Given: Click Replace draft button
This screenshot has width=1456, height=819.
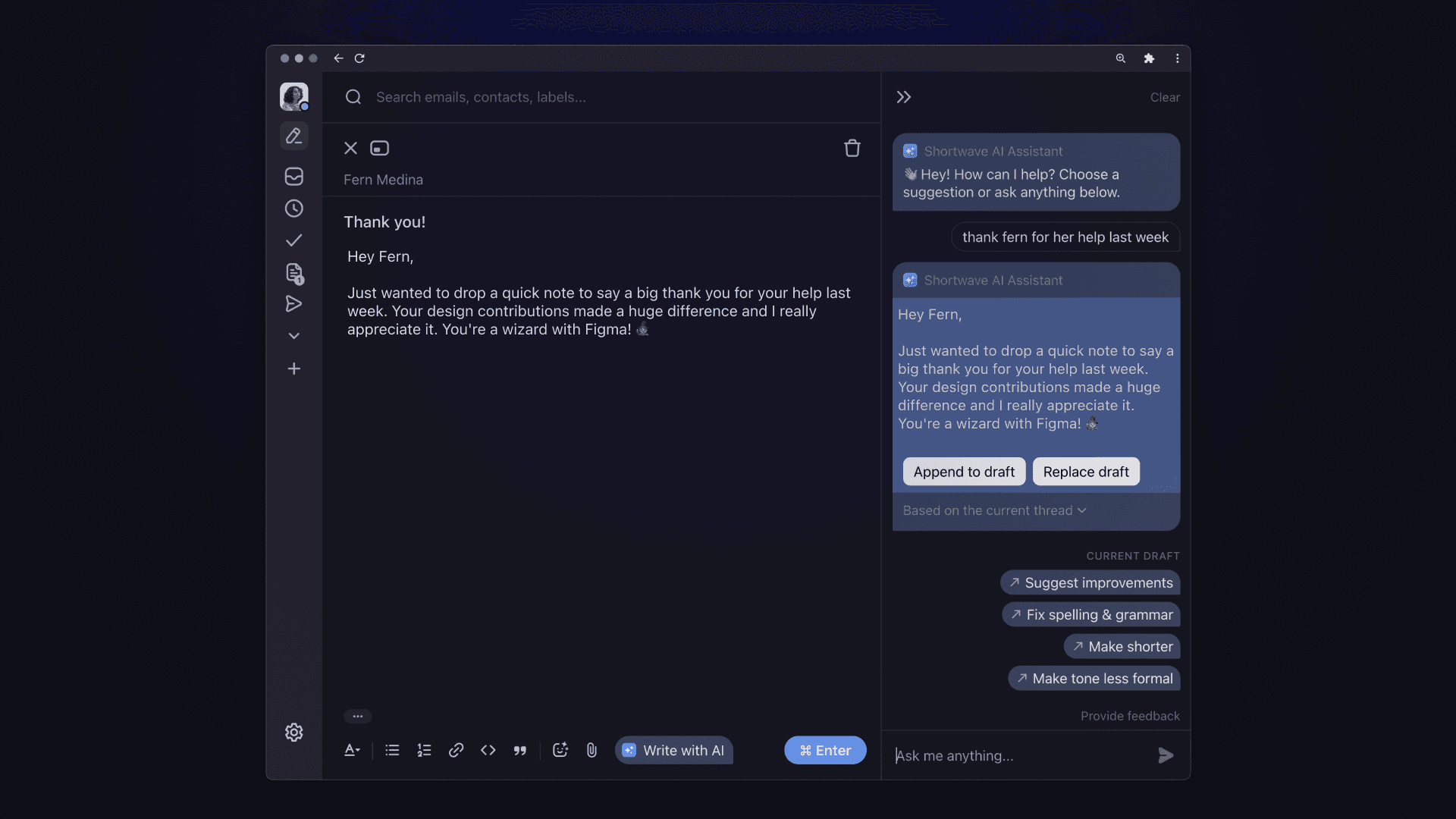Looking at the screenshot, I should click(x=1086, y=471).
